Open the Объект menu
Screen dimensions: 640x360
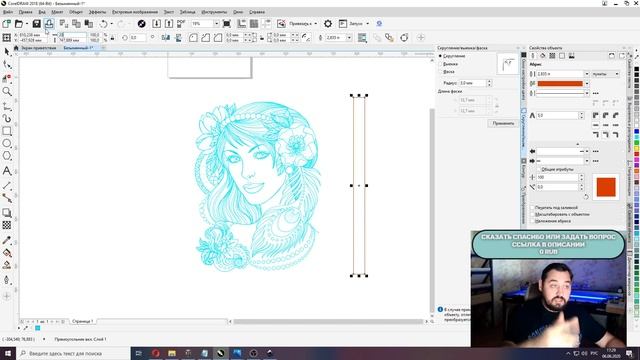[x=76, y=12]
